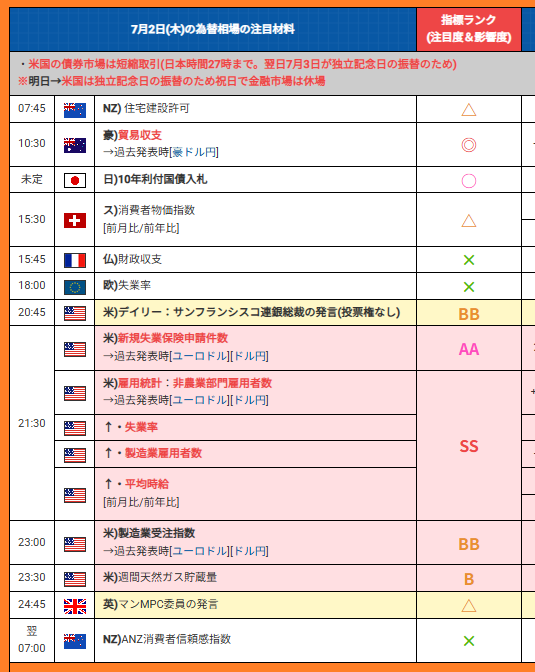Click the New Zealand flag beside 住宅建設許可
Viewport: 535px width, 672px height.
[x=75, y=110]
